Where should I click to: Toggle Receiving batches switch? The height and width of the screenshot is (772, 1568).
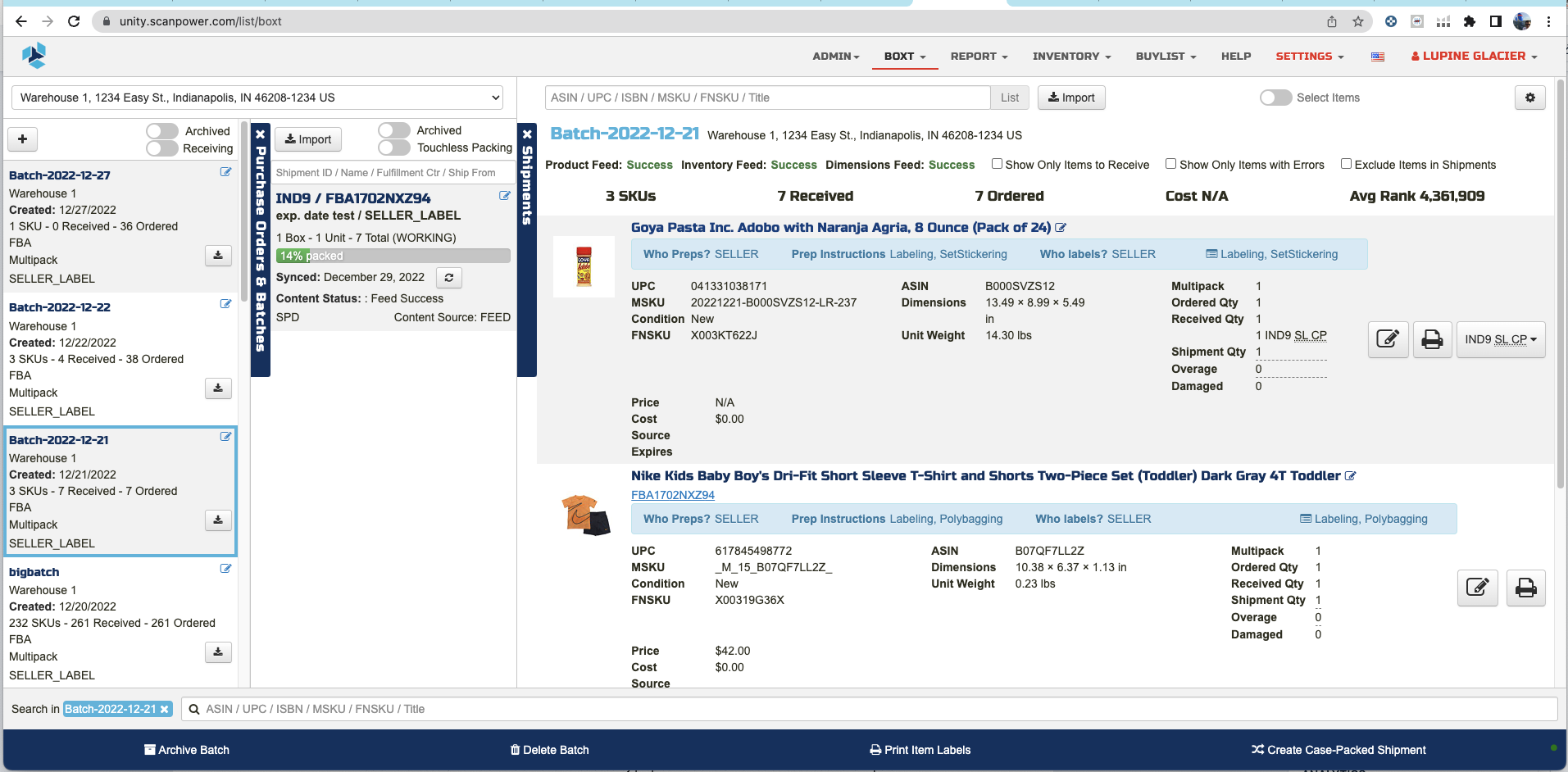point(162,148)
